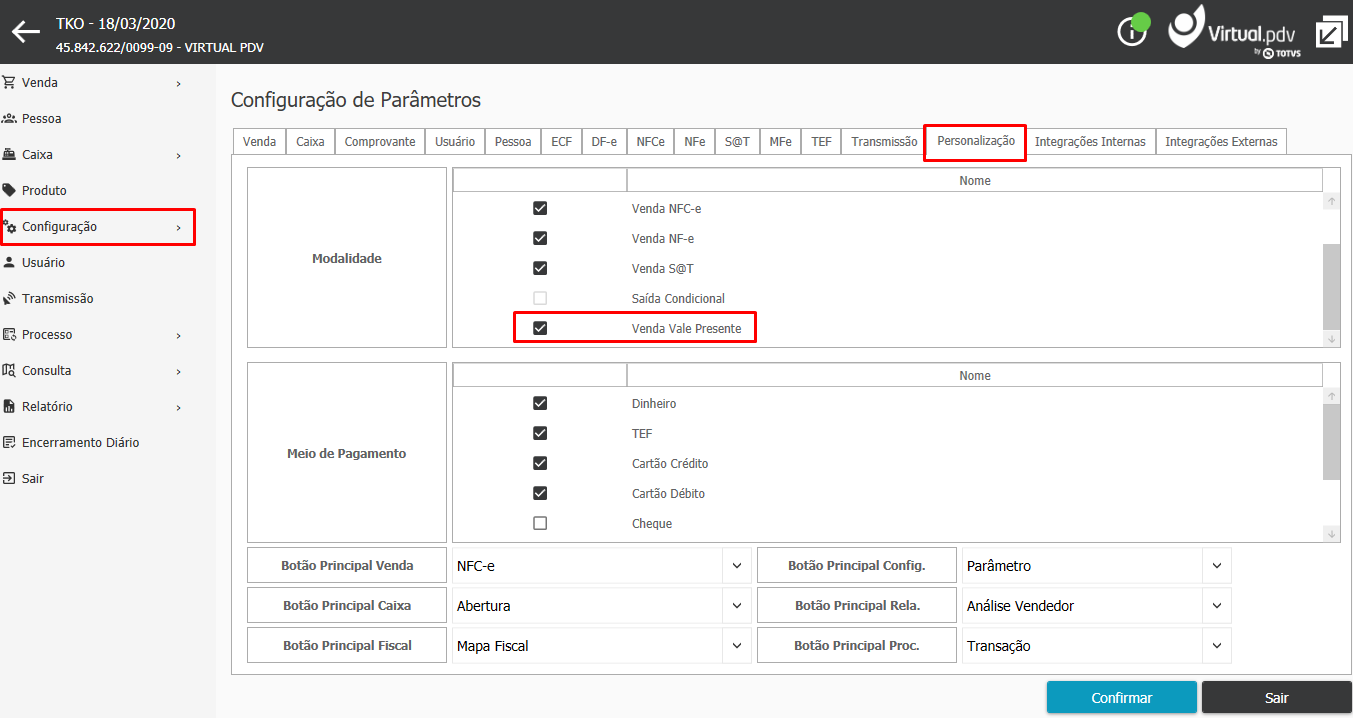Expand the Processo sidebar submenu chevron

point(179,336)
